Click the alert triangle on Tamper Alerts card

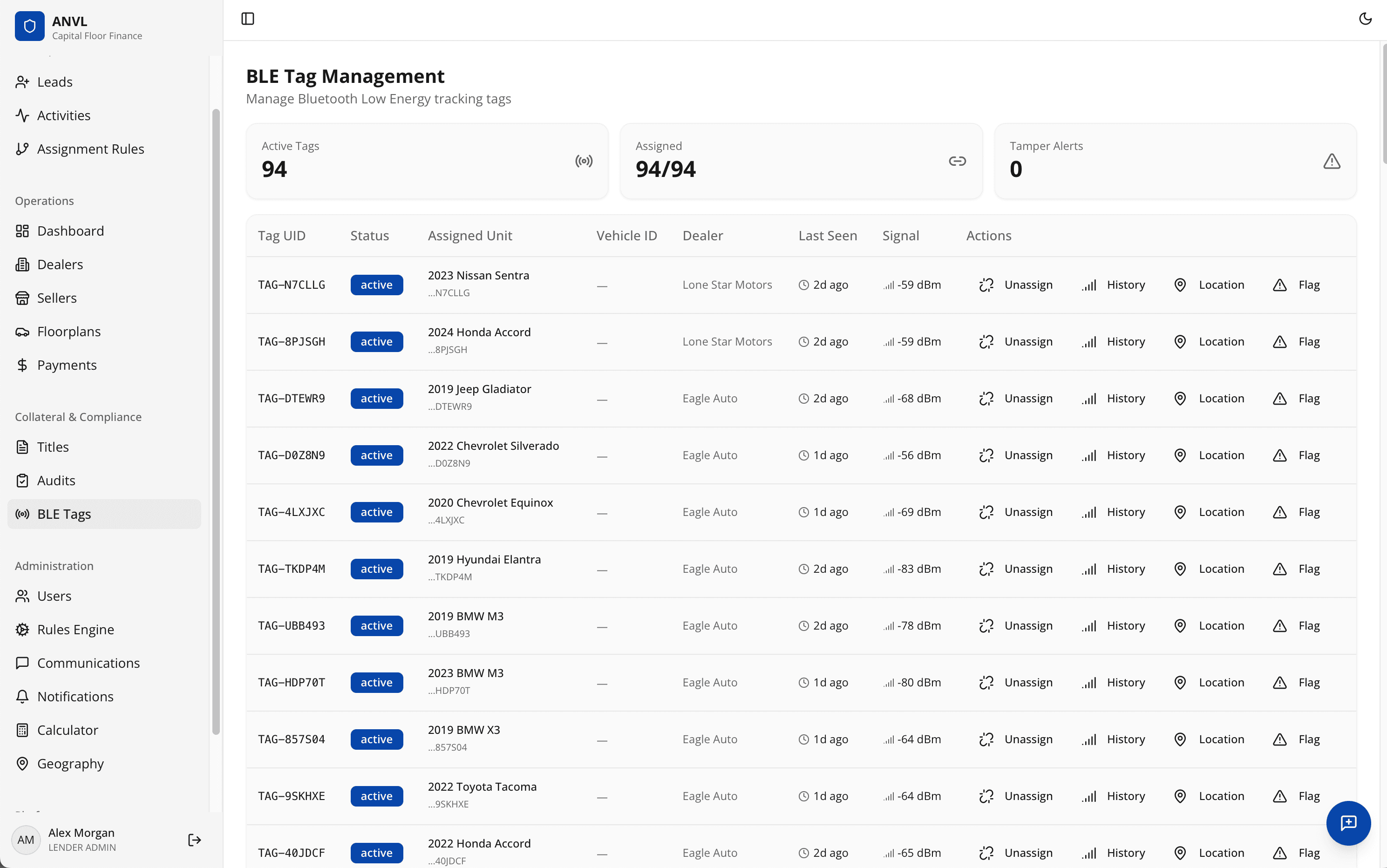1331,161
